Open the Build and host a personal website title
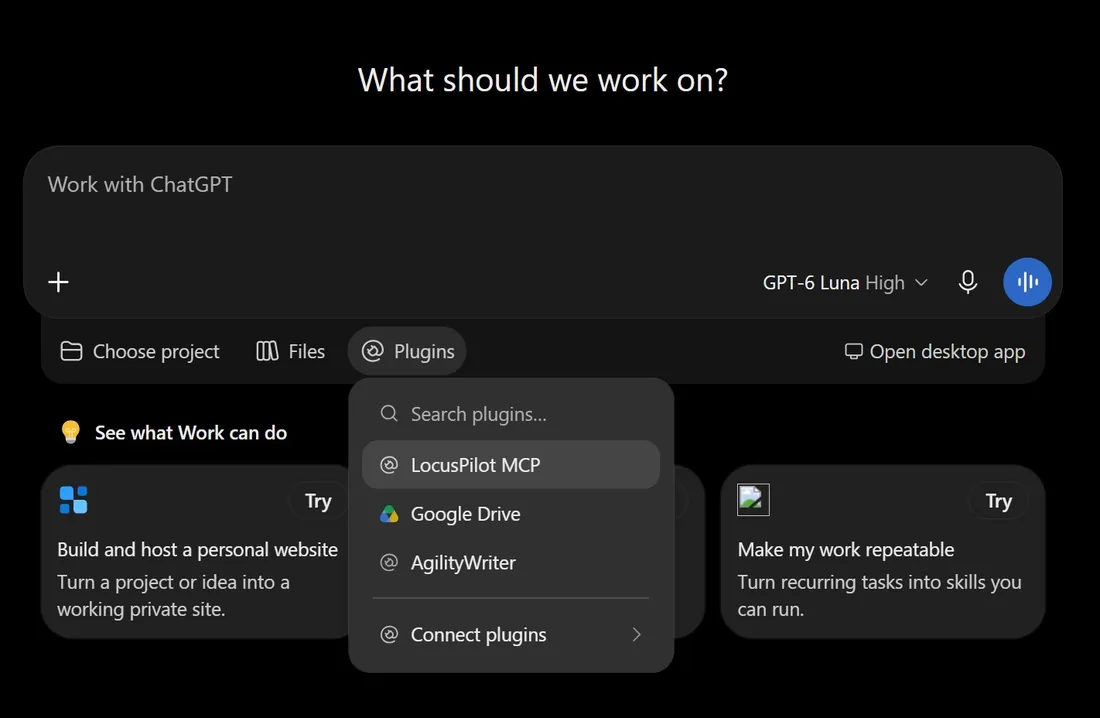The height and width of the screenshot is (718, 1100). pos(197,550)
